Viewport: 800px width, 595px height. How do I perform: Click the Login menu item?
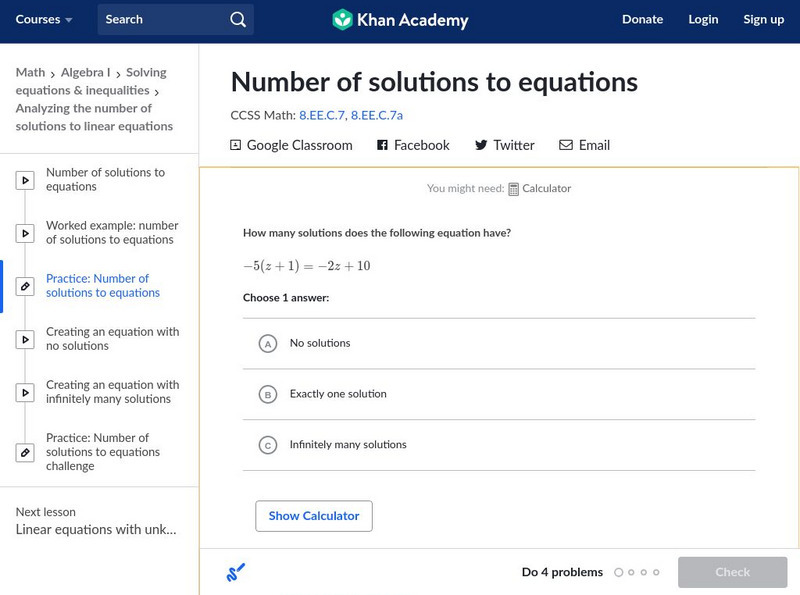[x=703, y=20]
